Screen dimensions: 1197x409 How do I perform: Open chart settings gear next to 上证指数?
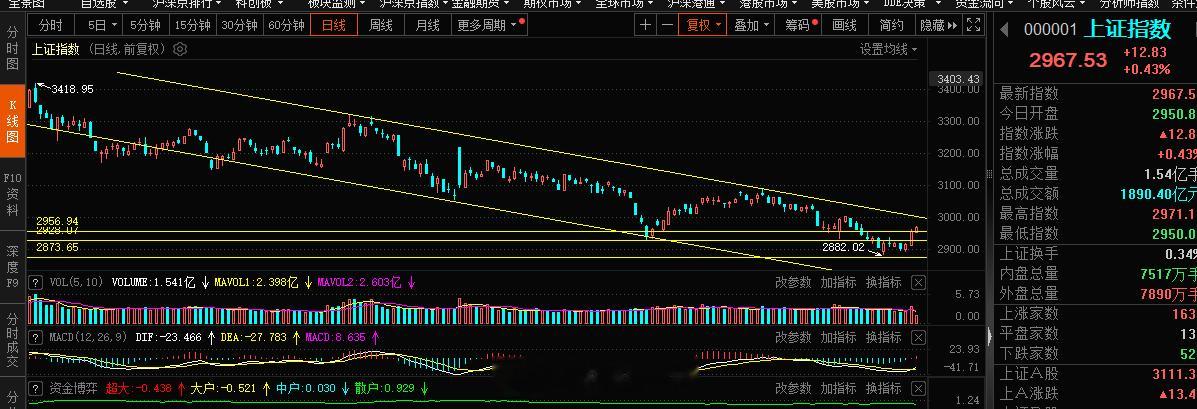179,50
